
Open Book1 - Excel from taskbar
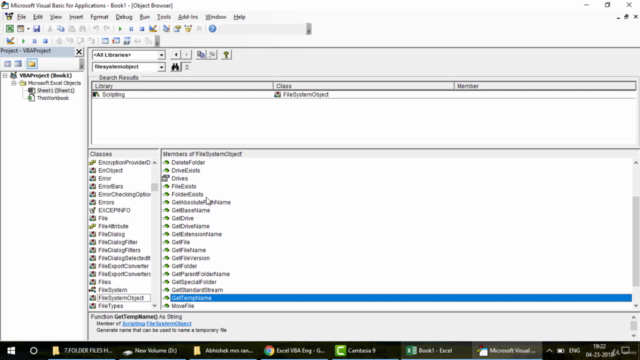(x=430, y=351)
